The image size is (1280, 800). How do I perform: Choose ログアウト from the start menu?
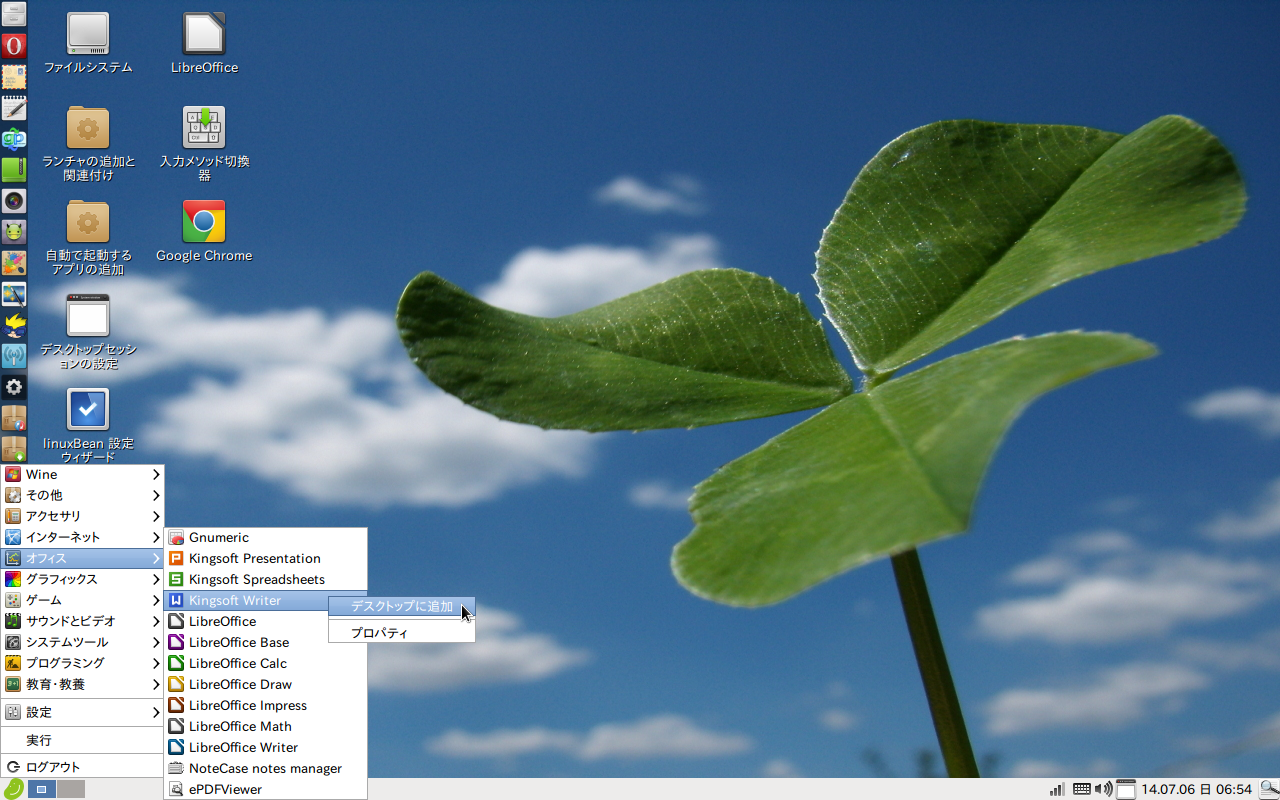82,767
